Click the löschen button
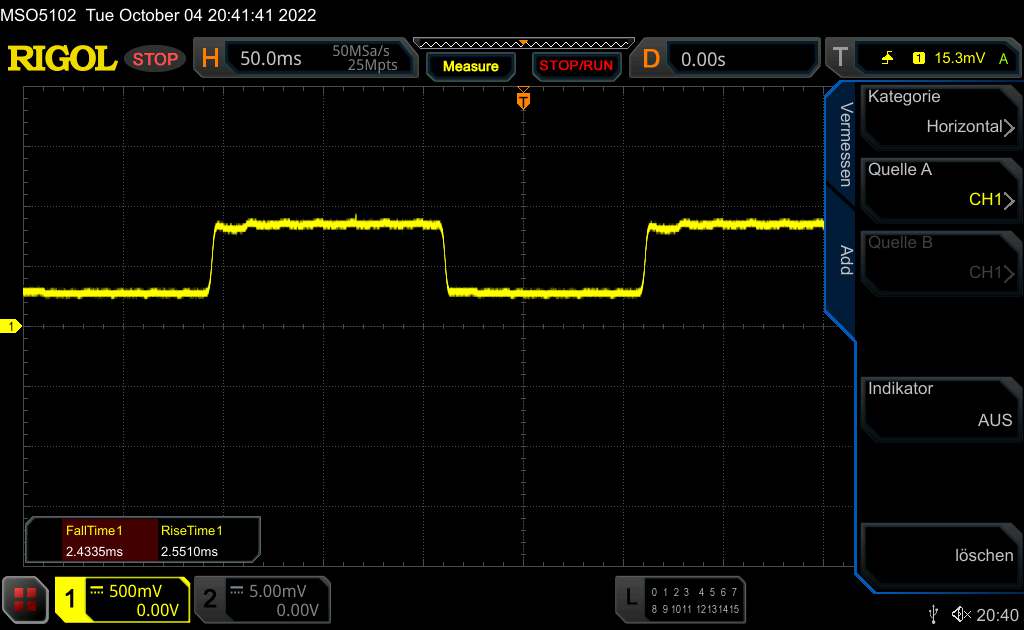The height and width of the screenshot is (630, 1024). (x=939, y=555)
